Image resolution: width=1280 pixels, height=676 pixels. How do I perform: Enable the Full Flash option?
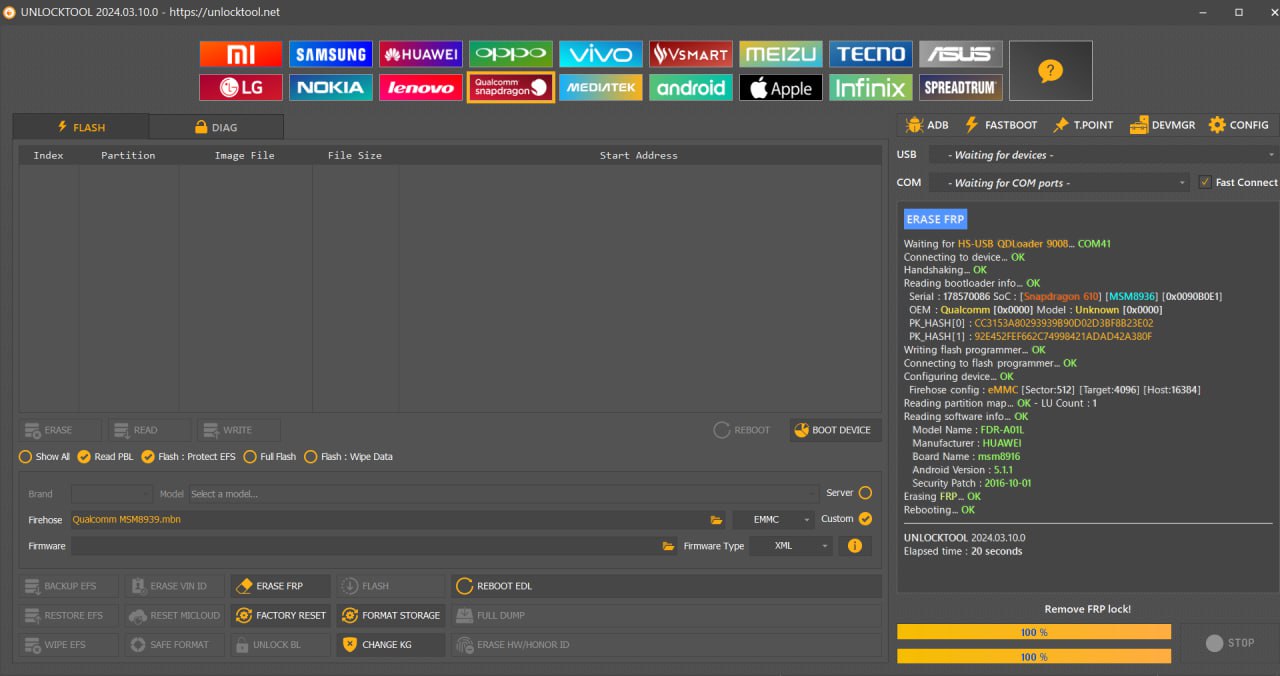click(270, 457)
